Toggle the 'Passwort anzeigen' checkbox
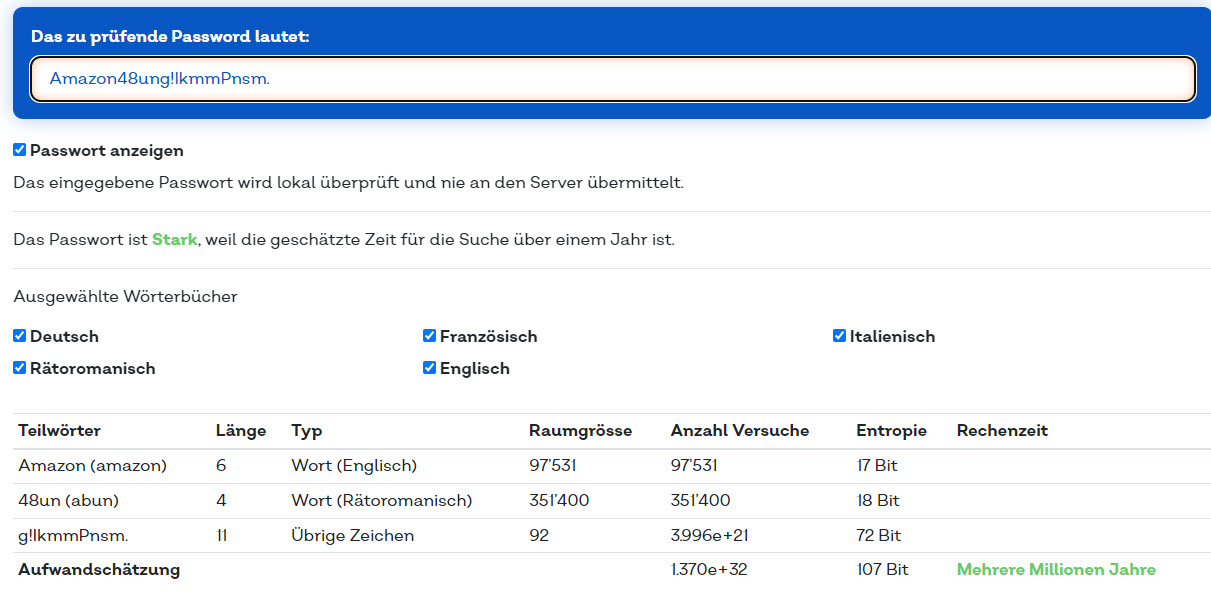The image size is (1211, 600). click(18, 150)
